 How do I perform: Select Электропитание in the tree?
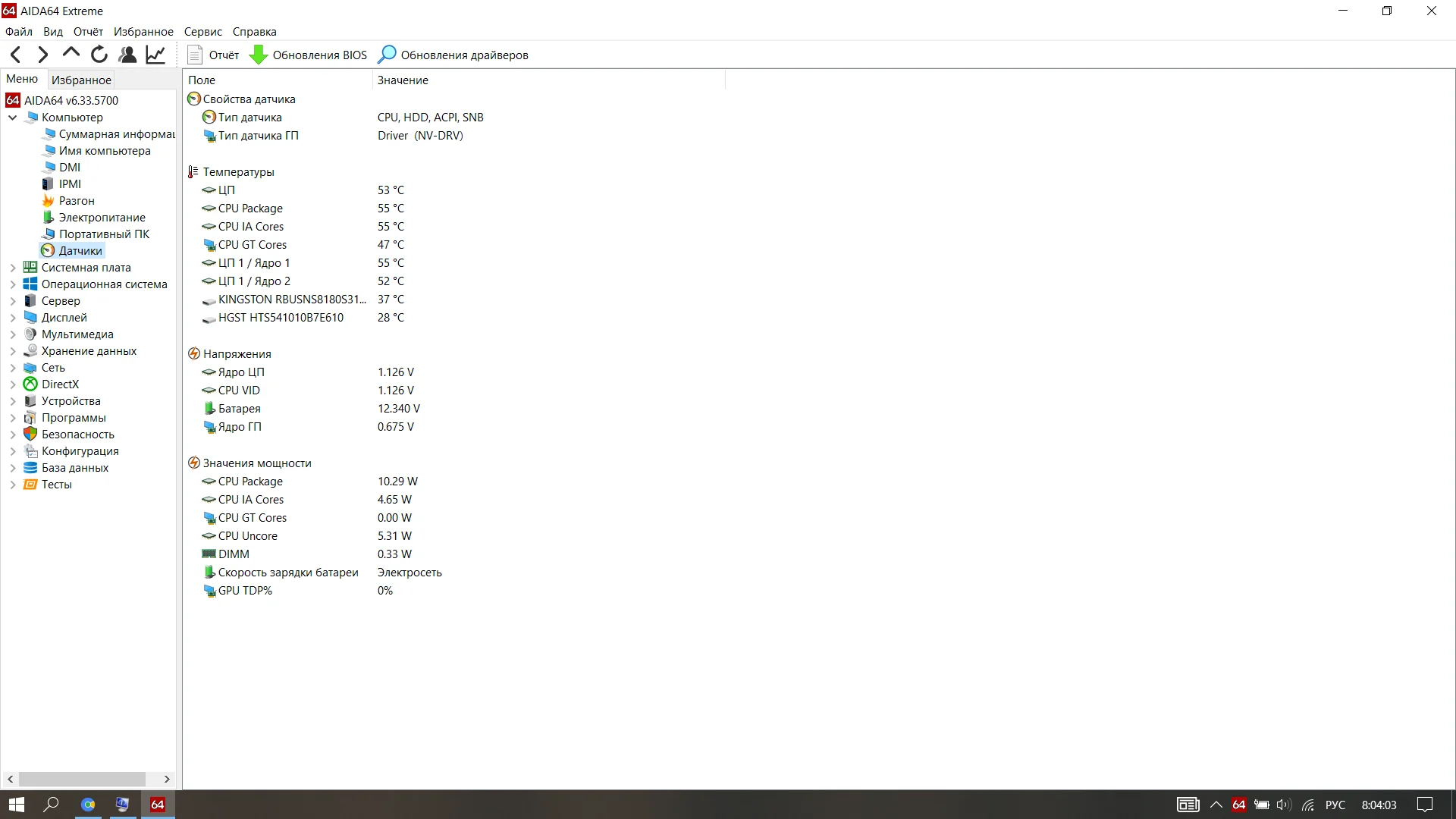click(x=102, y=218)
